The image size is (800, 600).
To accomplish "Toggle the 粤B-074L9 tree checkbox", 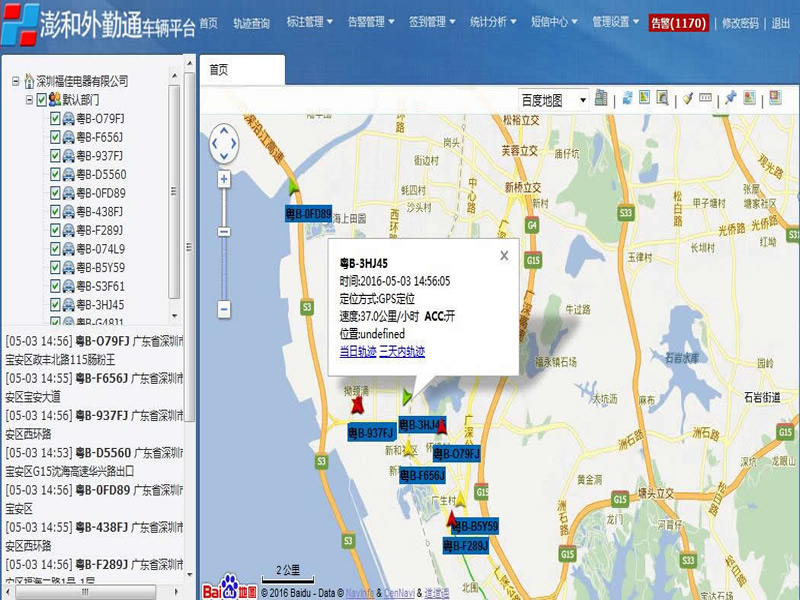I will pyautogui.click(x=55, y=249).
